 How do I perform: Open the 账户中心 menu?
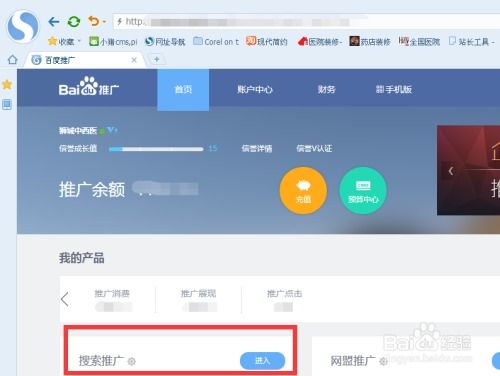[x=255, y=89]
